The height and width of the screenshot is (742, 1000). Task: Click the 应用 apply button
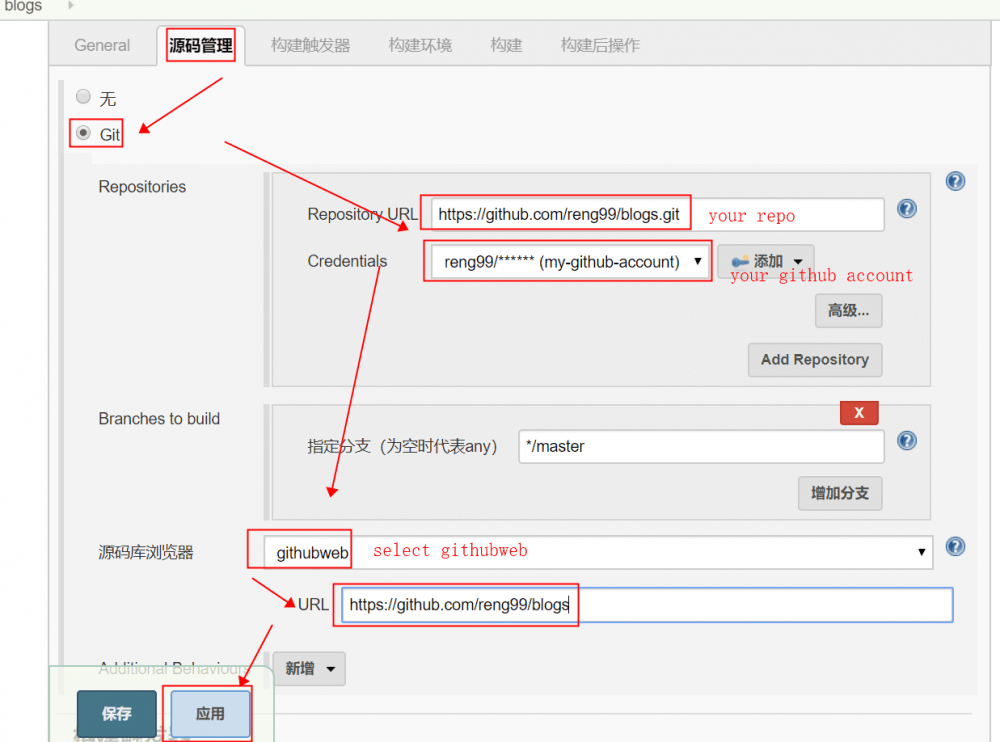208,712
